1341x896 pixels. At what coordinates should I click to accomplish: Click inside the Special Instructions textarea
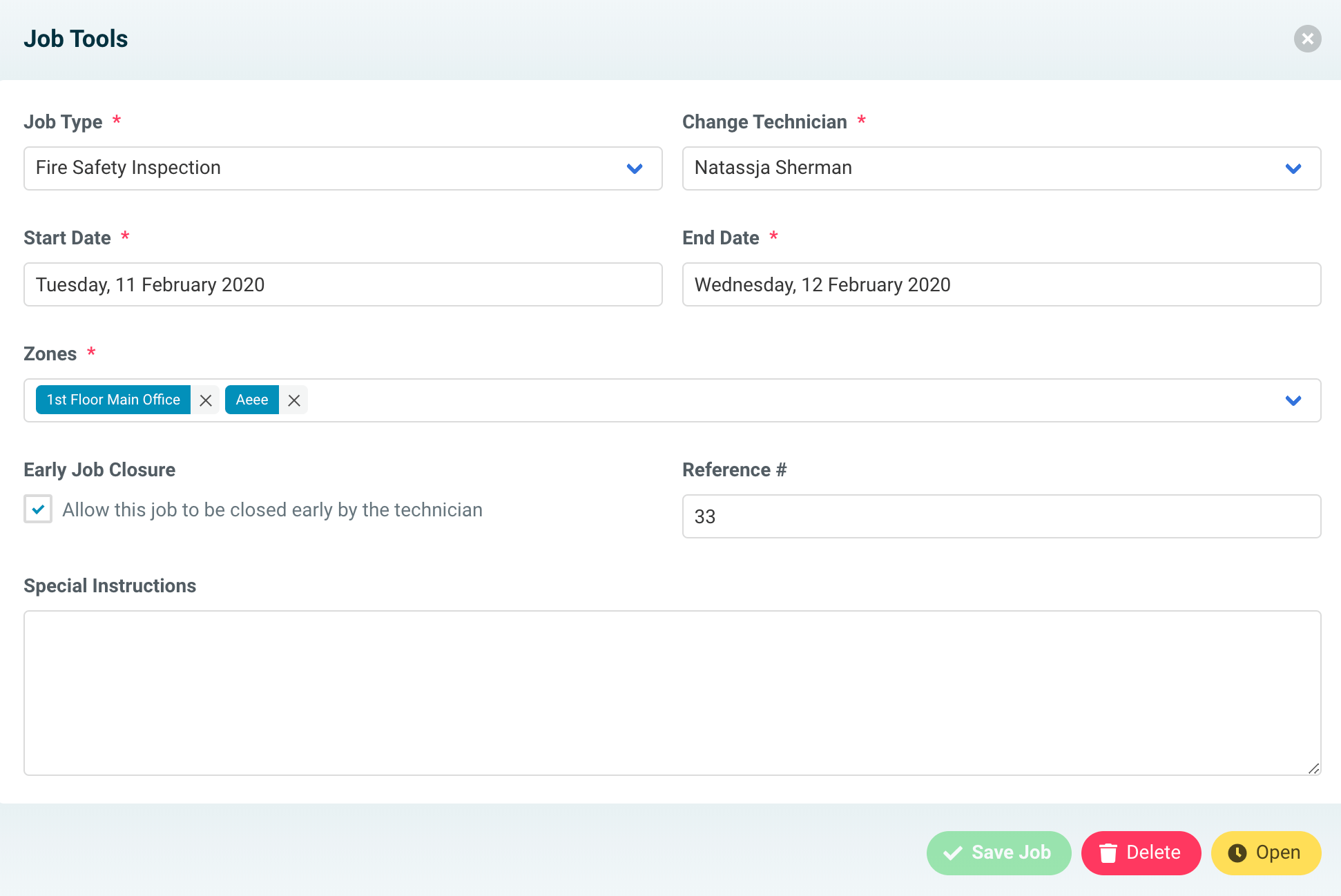[672, 692]
